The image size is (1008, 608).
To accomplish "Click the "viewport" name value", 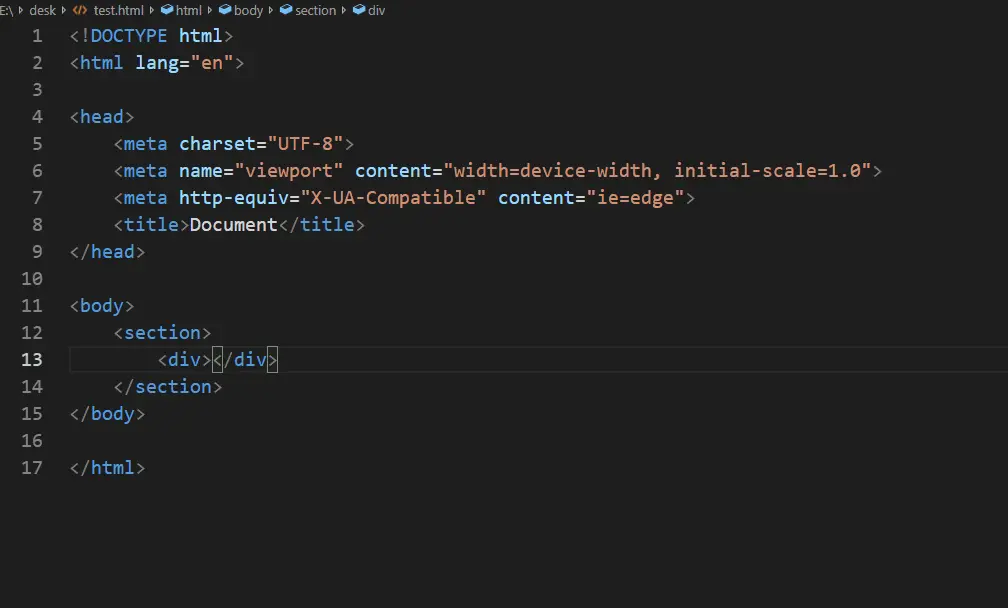I will [x=289, y=171].
